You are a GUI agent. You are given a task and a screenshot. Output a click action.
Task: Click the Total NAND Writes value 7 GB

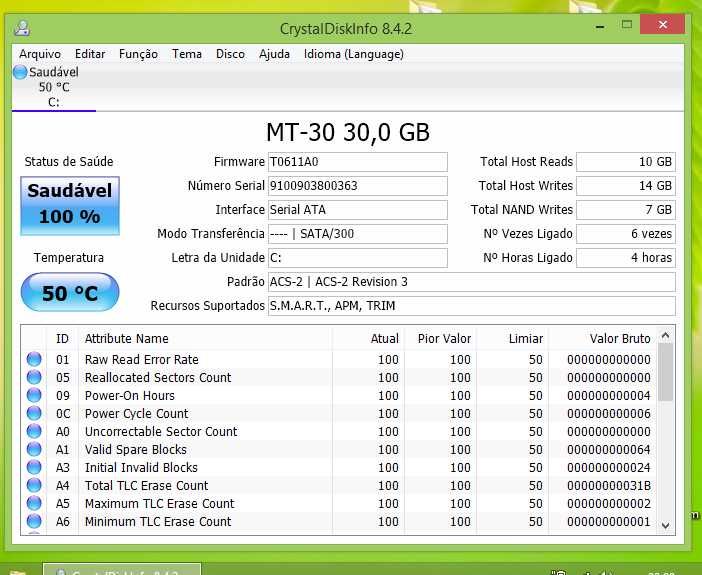626,210
